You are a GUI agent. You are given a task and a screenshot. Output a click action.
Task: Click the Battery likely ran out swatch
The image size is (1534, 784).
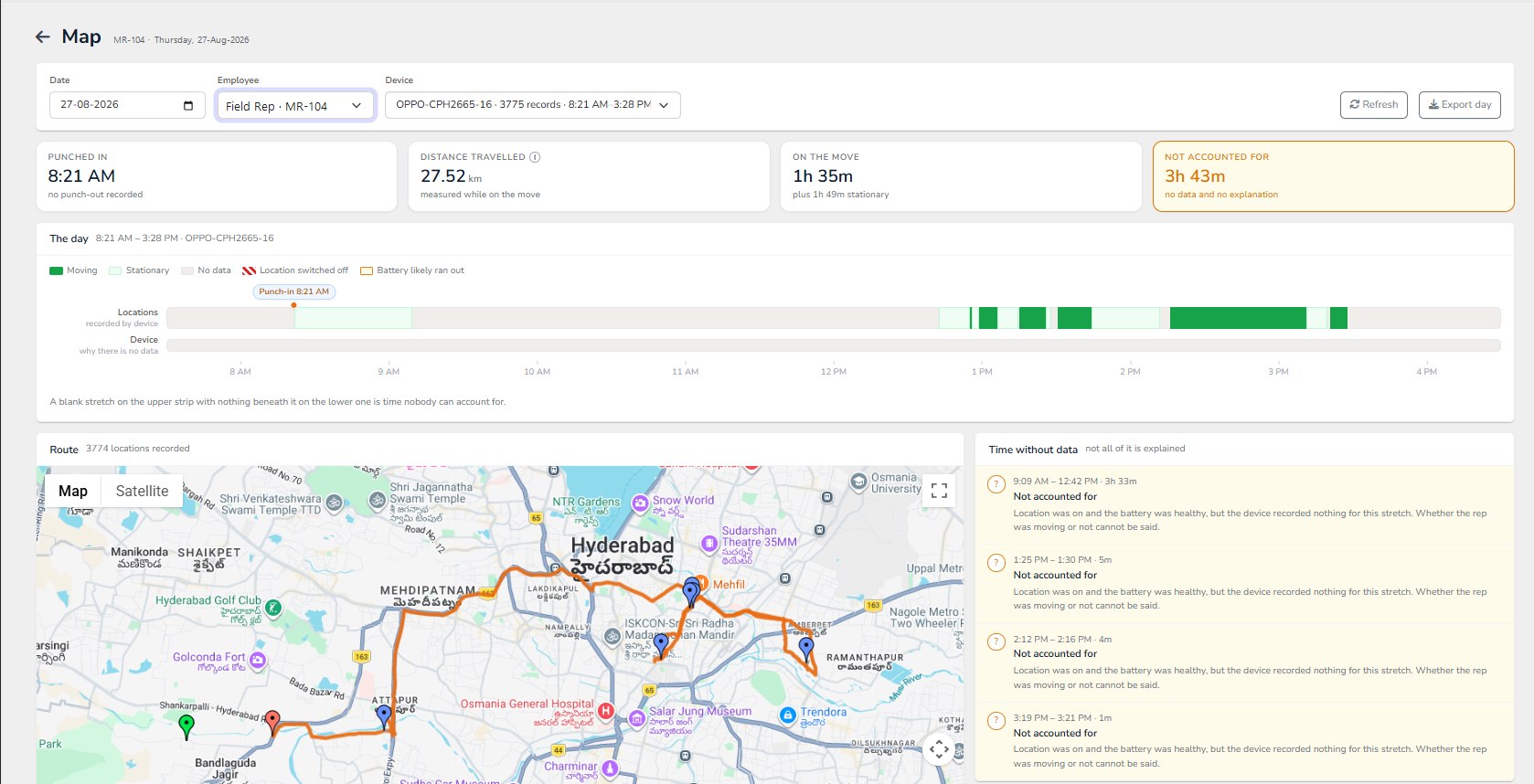click(367, 270)
